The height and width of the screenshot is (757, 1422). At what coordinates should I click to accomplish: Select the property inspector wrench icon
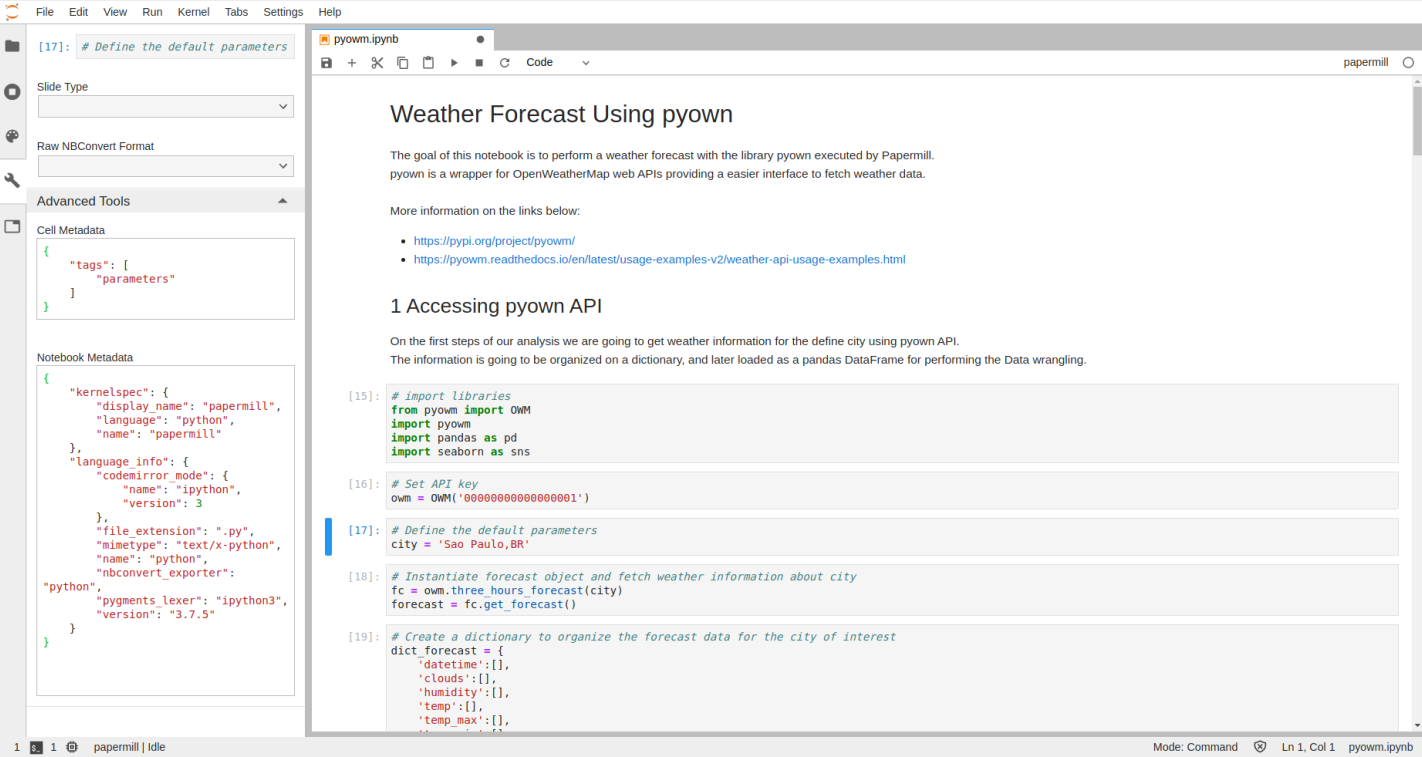12,180
